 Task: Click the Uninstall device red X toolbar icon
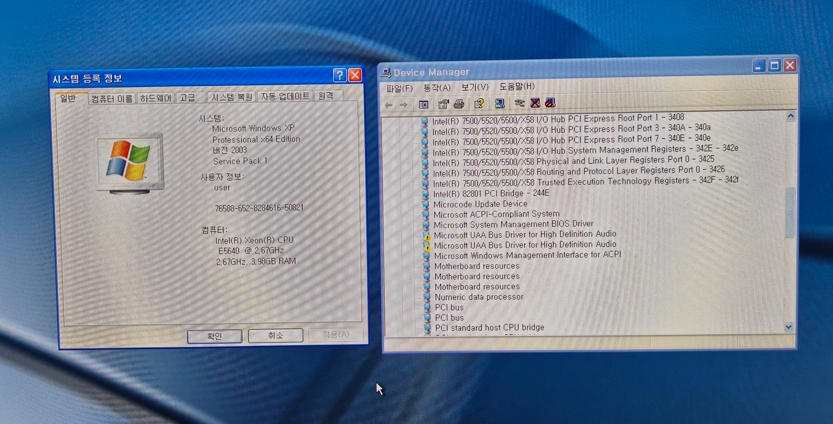pos(535,102)
